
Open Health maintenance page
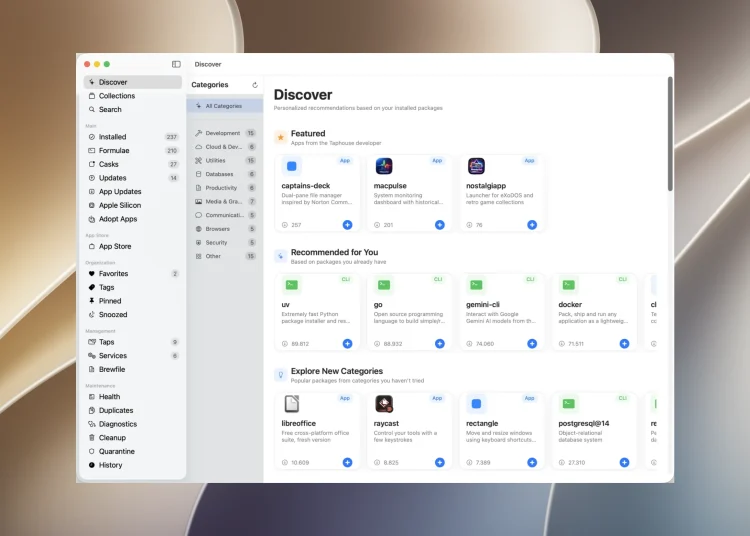(132, 396)
